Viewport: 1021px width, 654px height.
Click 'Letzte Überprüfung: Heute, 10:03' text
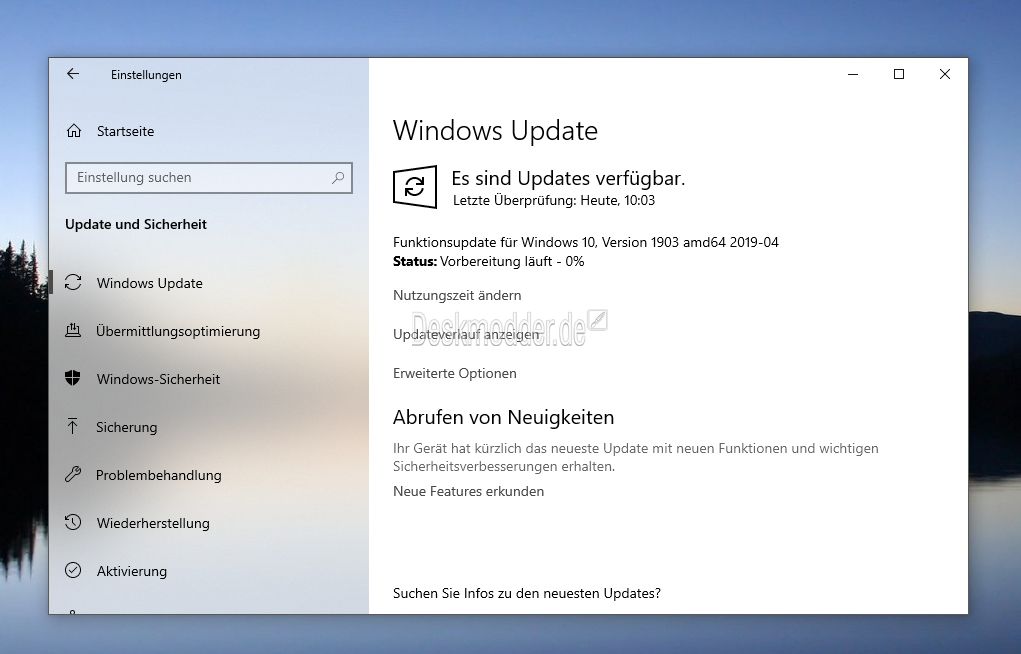coord(553,200)
